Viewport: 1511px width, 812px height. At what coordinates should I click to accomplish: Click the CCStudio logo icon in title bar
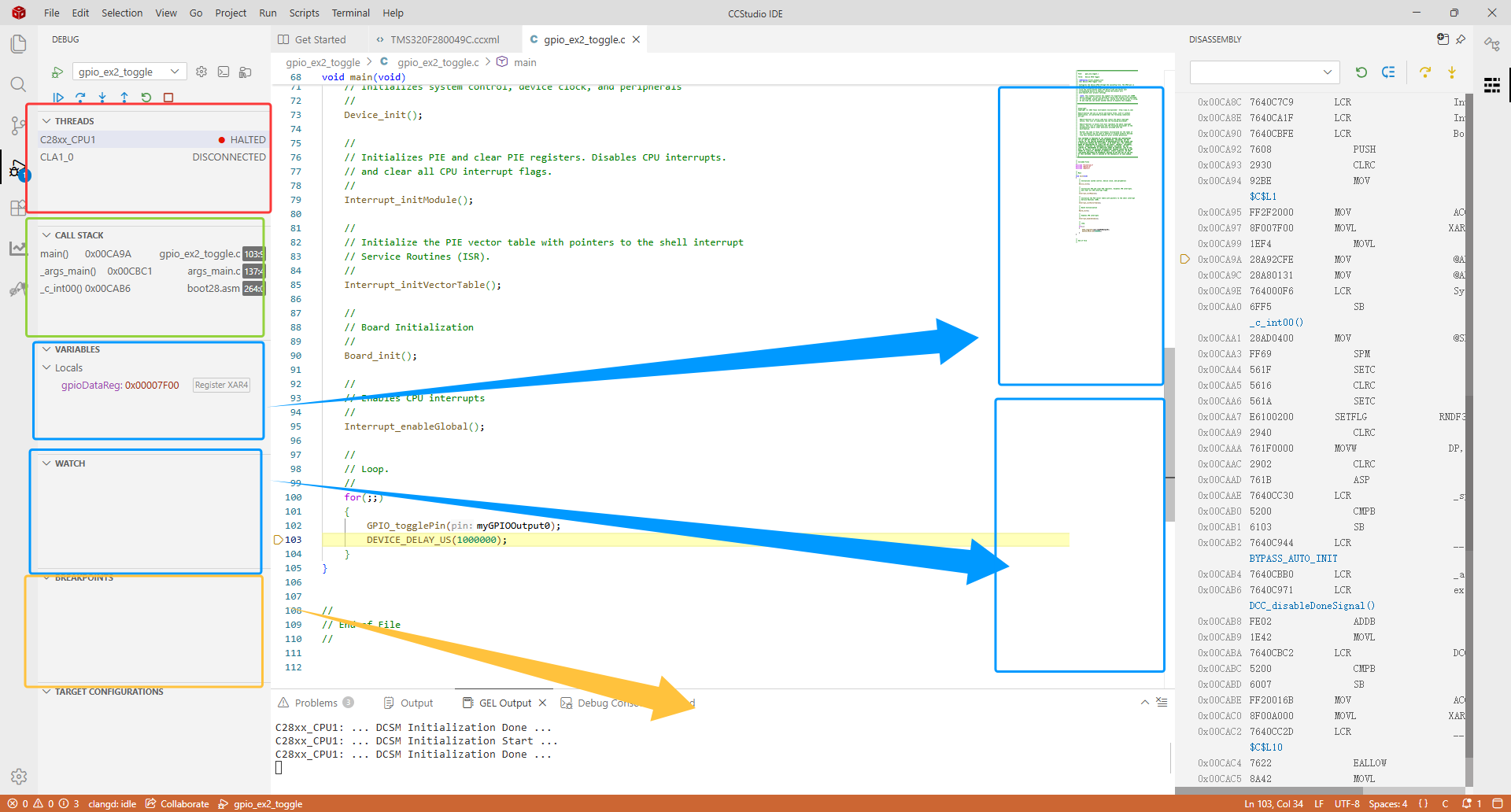(x=19, y=13)
